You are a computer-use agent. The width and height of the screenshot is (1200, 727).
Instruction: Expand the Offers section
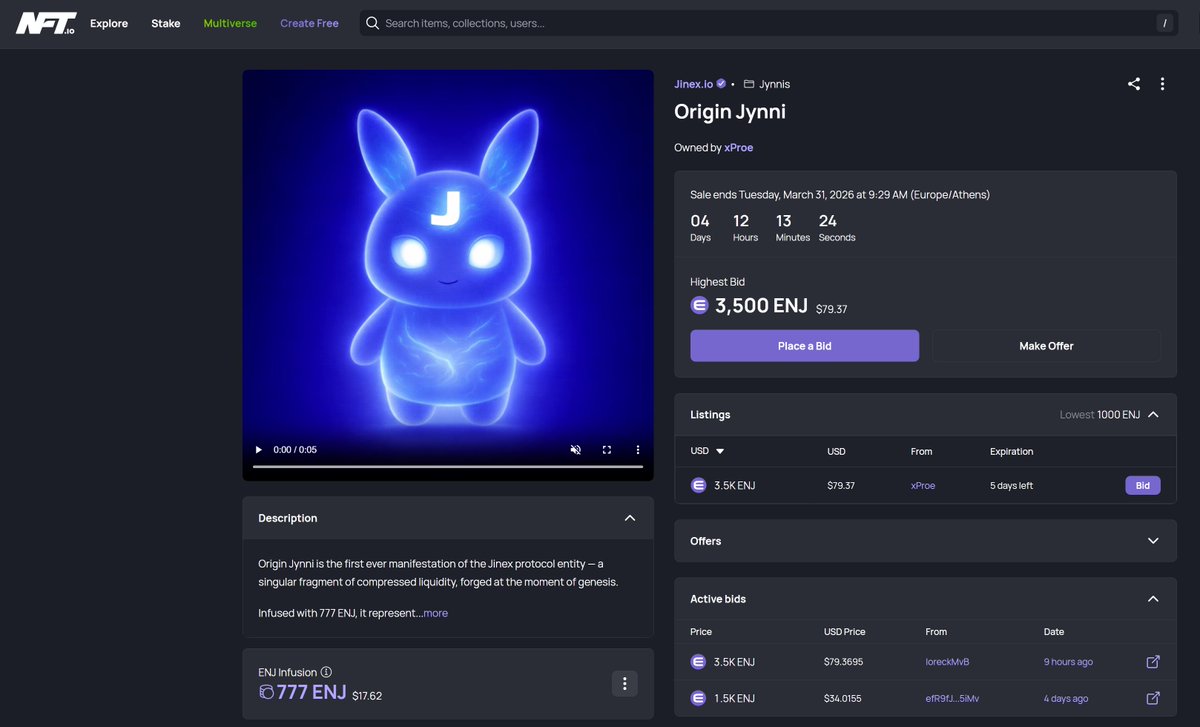coord(1155,540)
